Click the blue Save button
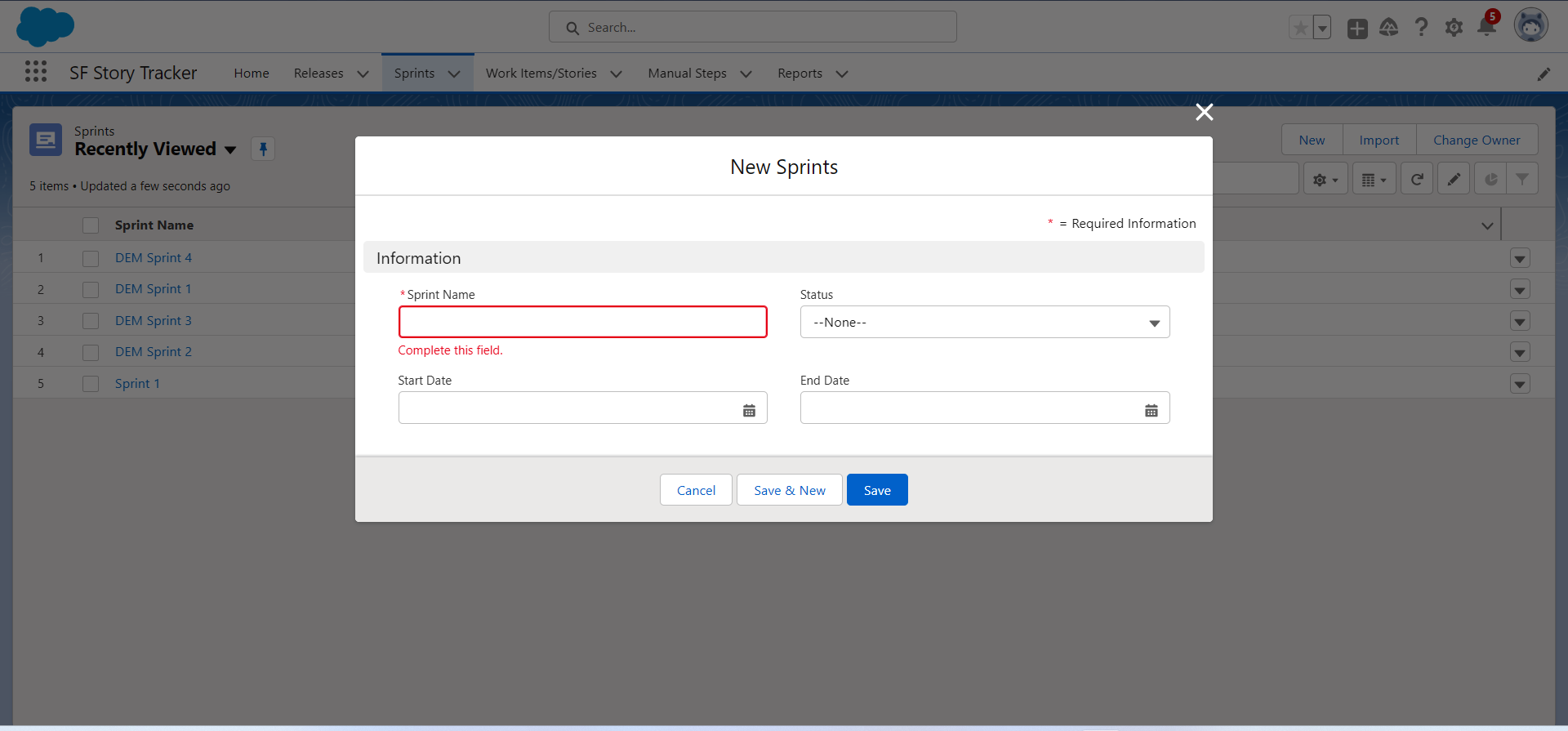This screenshot has width=1568, height=731. point(877,490)
